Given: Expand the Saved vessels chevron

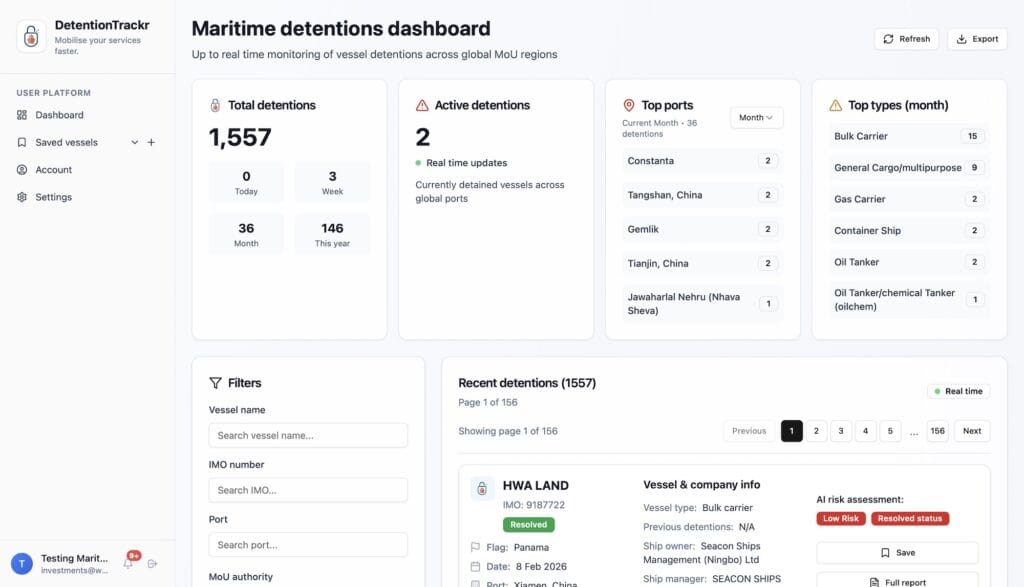Looking at the screenshot, I should (x=135, y=142).
